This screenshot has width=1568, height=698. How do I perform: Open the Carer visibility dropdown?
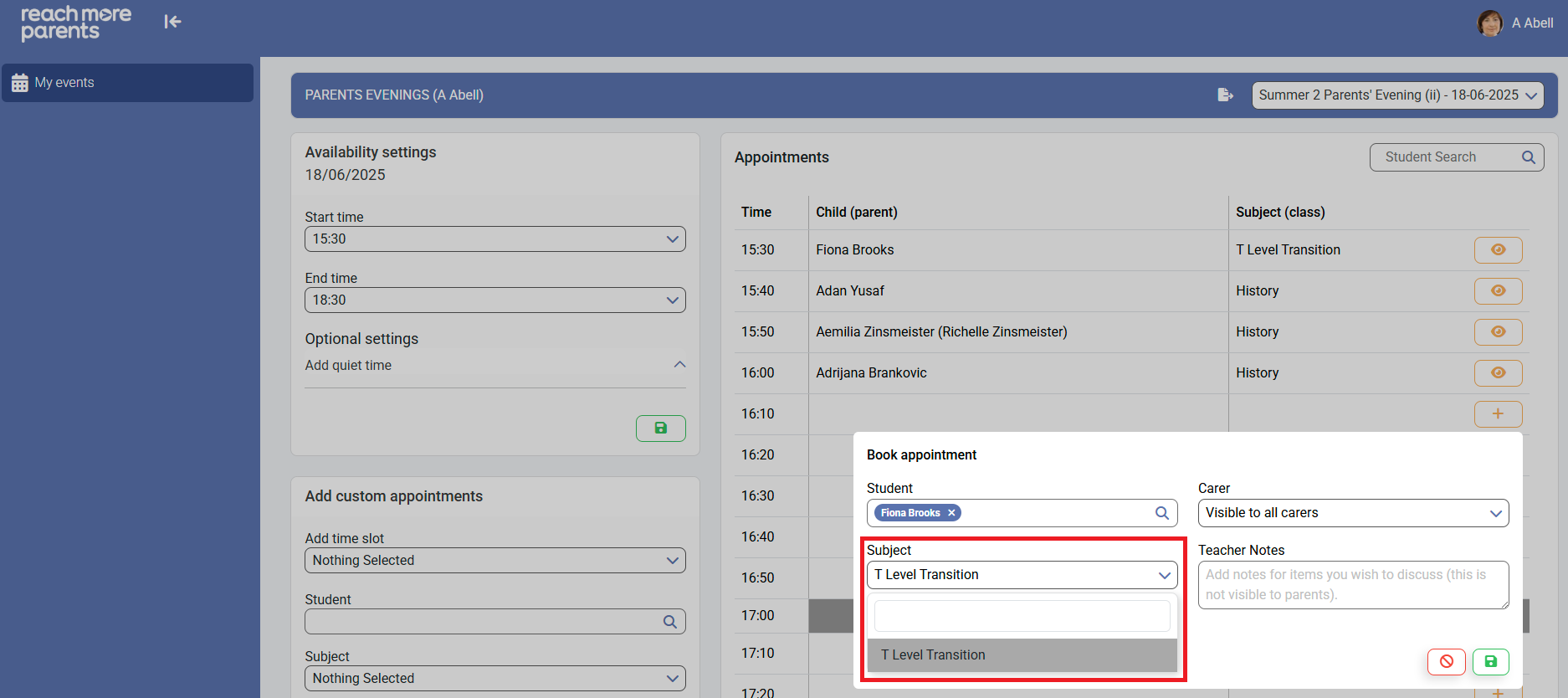(1352, 513)
